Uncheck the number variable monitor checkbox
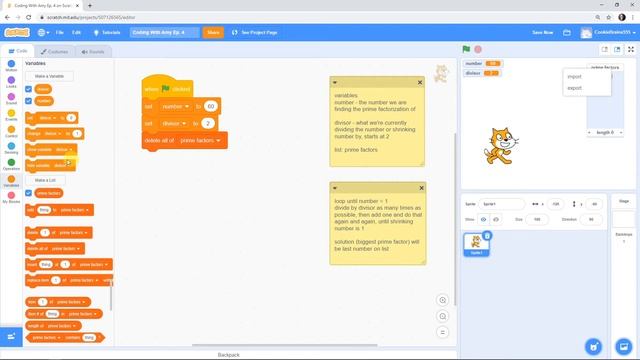 click(x=29, y=101)
